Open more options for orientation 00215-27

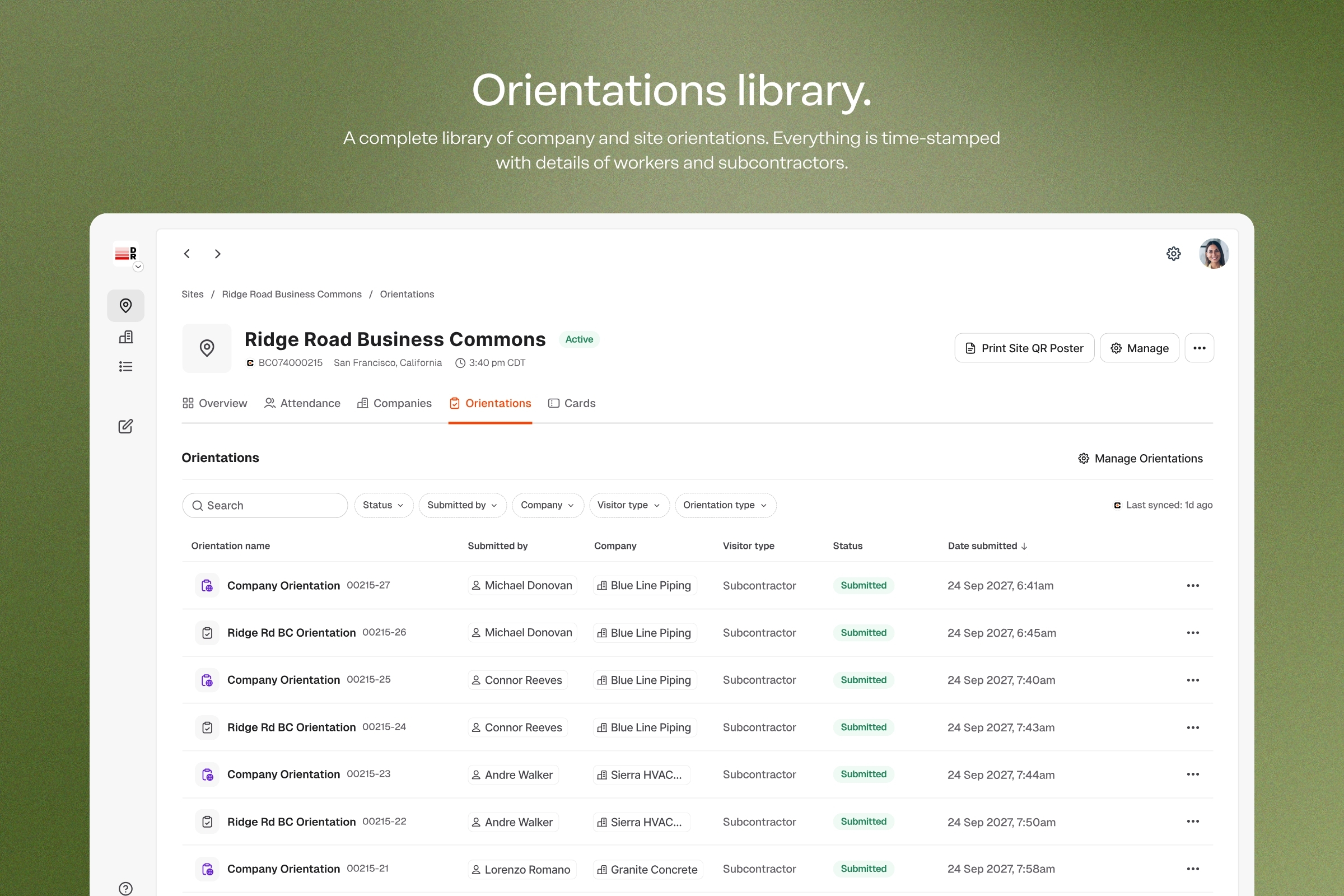(1193, 586)
